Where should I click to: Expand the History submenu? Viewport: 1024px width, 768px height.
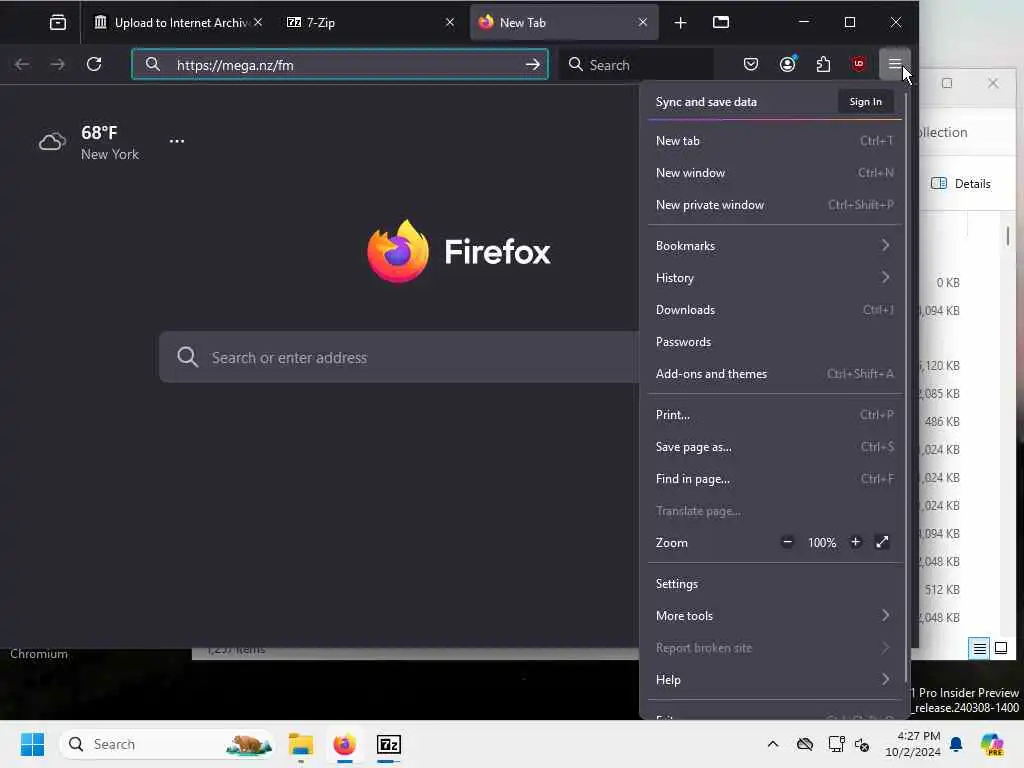[775, 278]
